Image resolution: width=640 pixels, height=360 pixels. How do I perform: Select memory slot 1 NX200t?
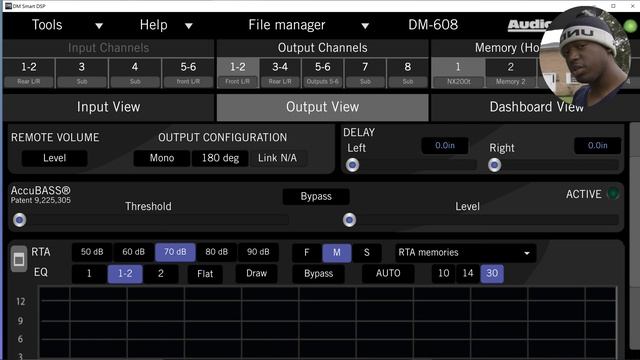pyautogui.click(x=458, y=73)
